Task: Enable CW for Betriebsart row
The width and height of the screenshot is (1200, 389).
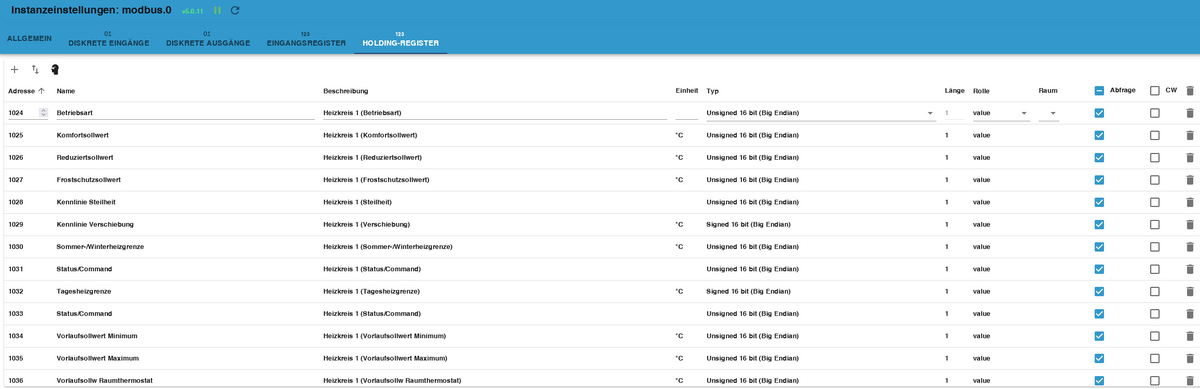Action: point(1155,113)
